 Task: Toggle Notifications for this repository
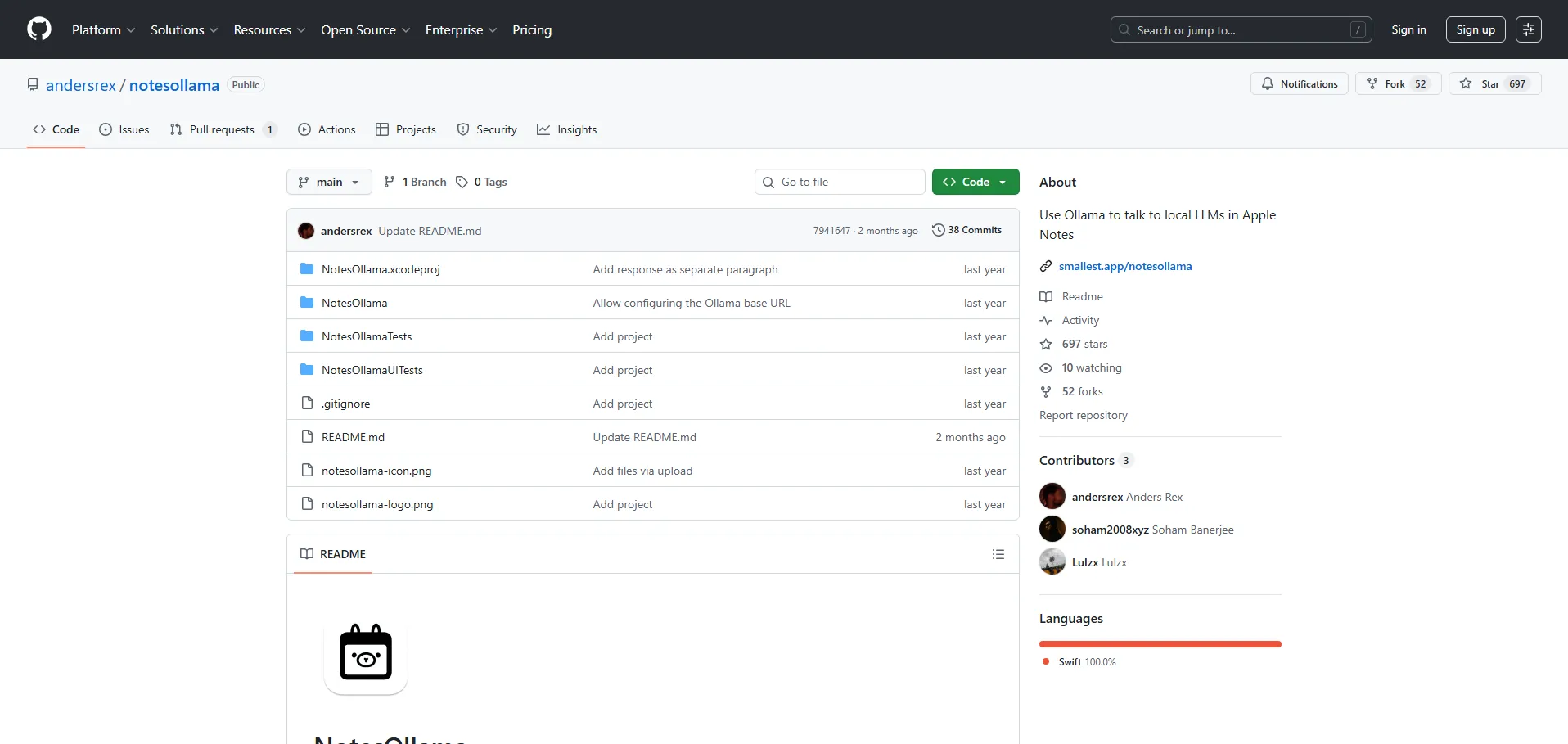tap(1299, 84)
